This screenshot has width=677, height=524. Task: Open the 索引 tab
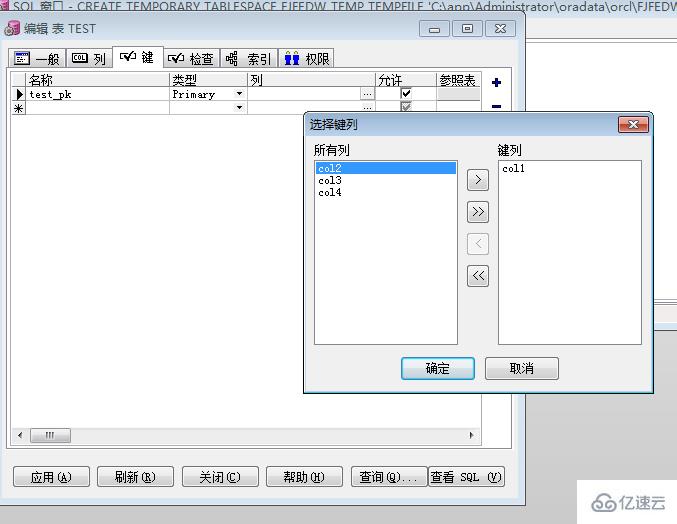pyautogui.click(x=249, y=58)
